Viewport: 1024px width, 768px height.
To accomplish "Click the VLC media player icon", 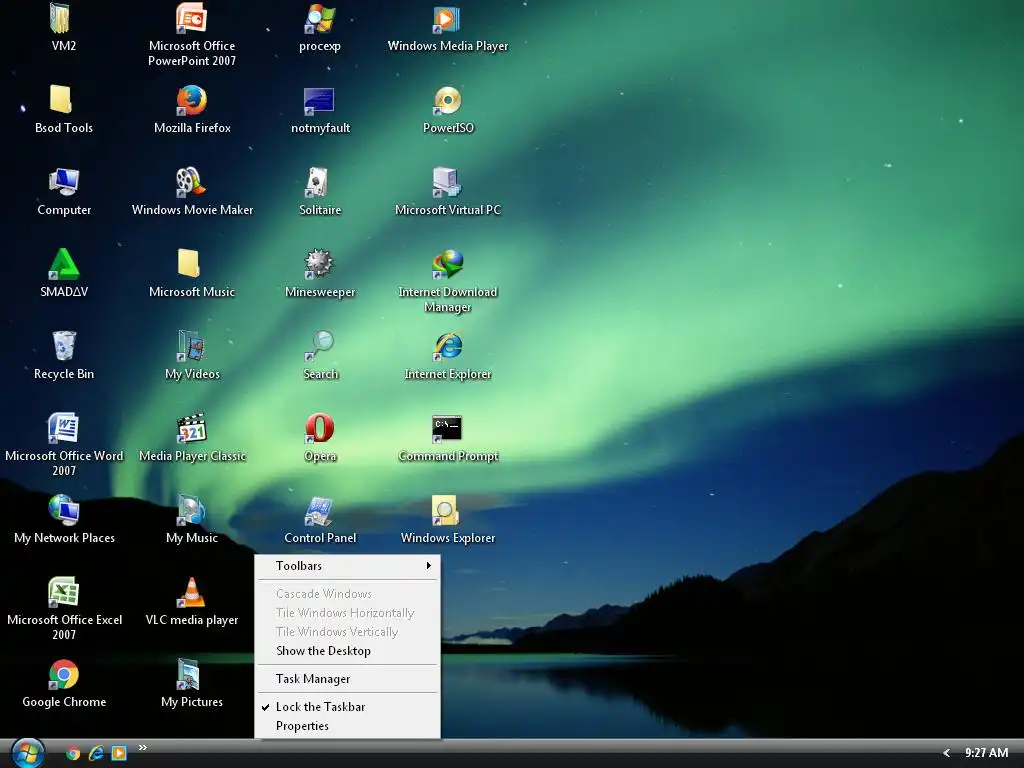I will click(191, 592).
